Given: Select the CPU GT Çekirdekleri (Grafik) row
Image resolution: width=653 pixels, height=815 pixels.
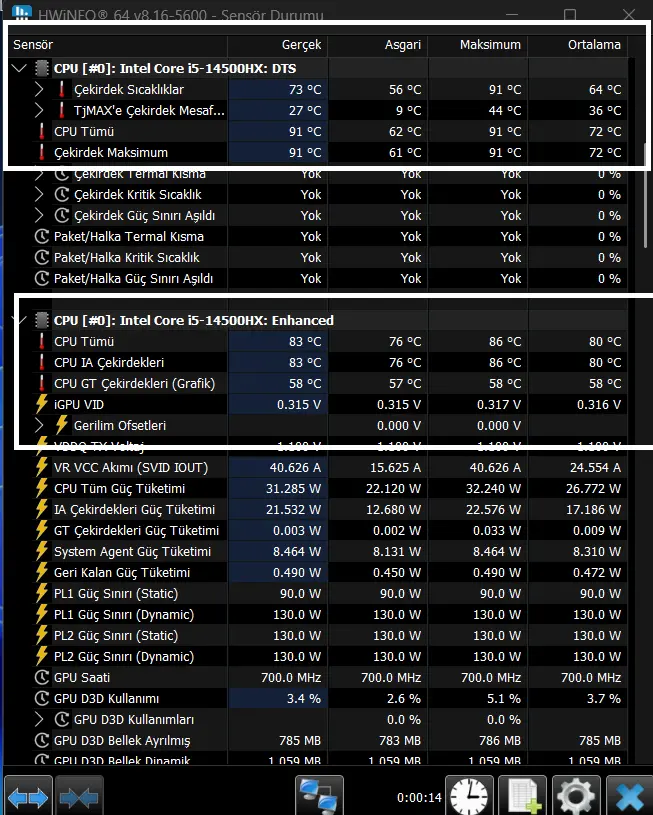Looking at the screenshot, I should pyautogui.click(x=331, y=383).
